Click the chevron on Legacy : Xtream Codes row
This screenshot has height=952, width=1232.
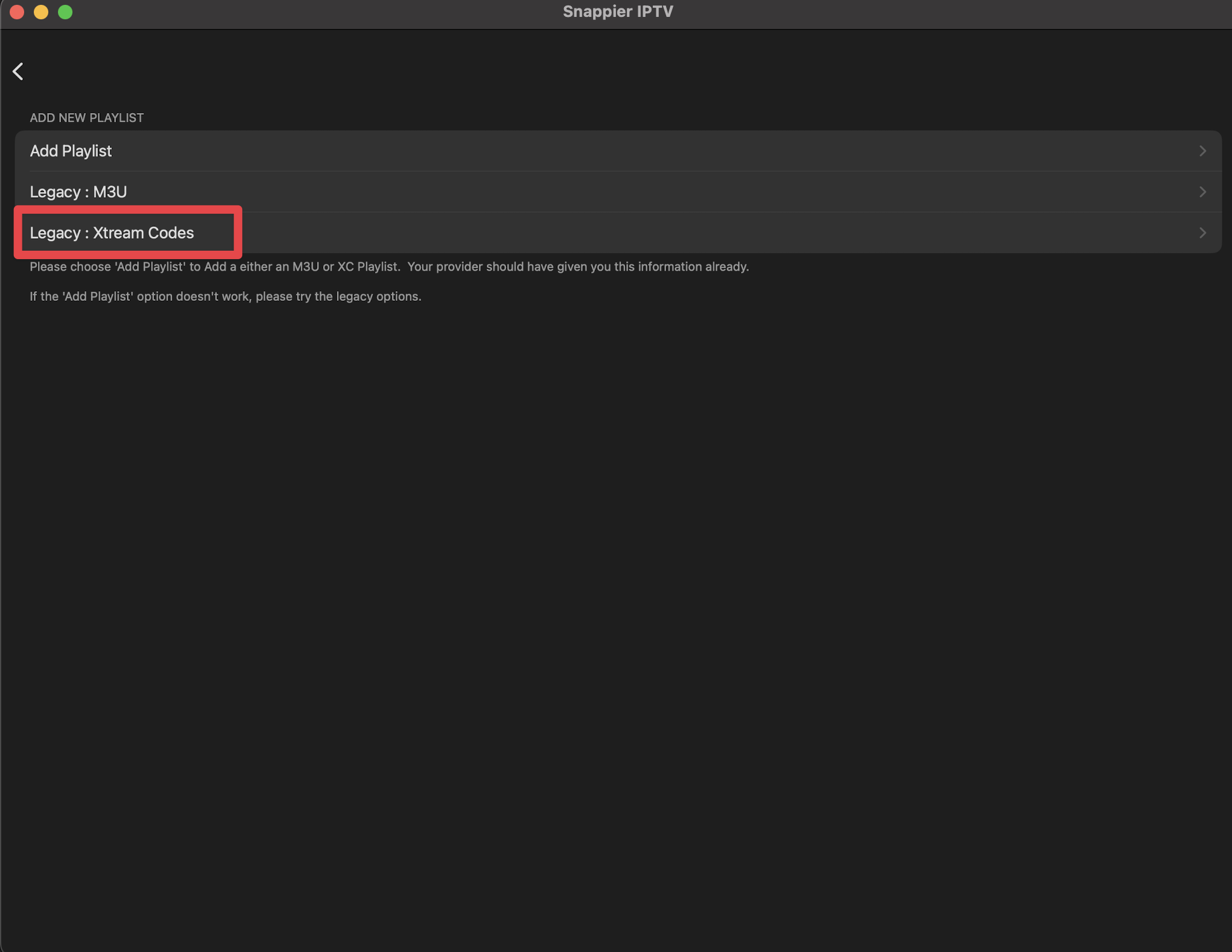pos(1202,233)
